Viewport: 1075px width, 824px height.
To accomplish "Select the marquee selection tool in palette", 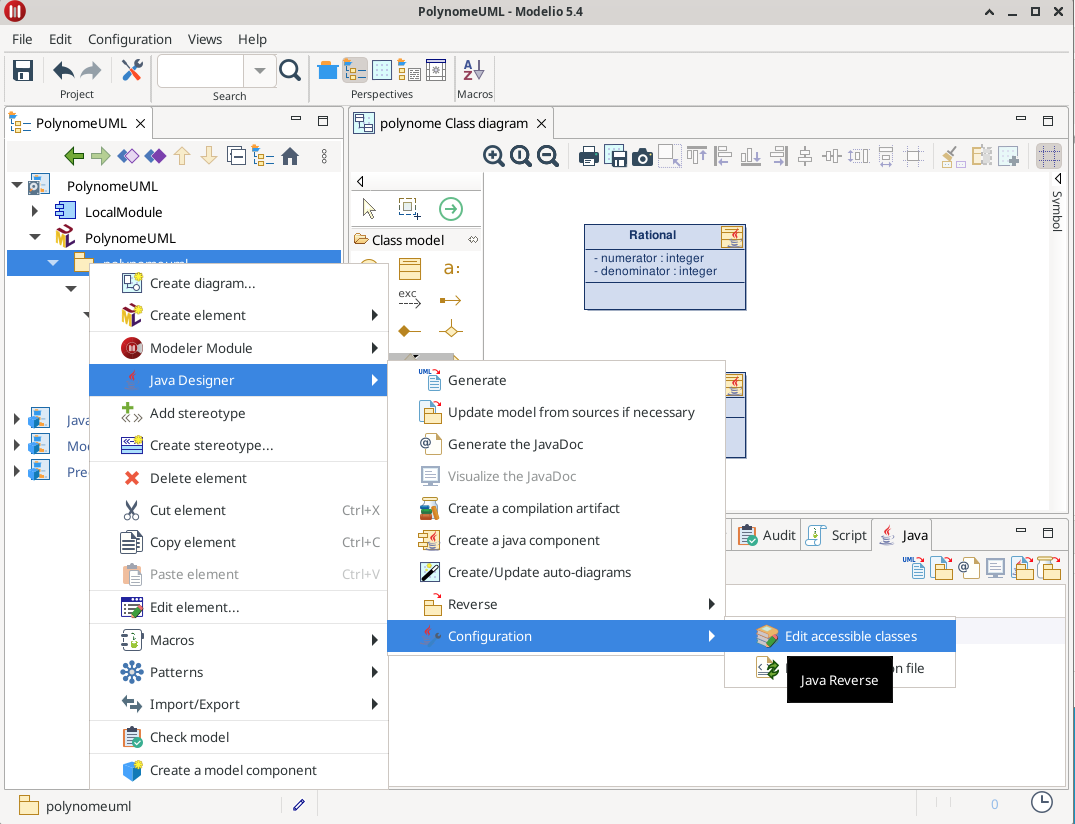I will pyautogui.click(x=409, y=208).
